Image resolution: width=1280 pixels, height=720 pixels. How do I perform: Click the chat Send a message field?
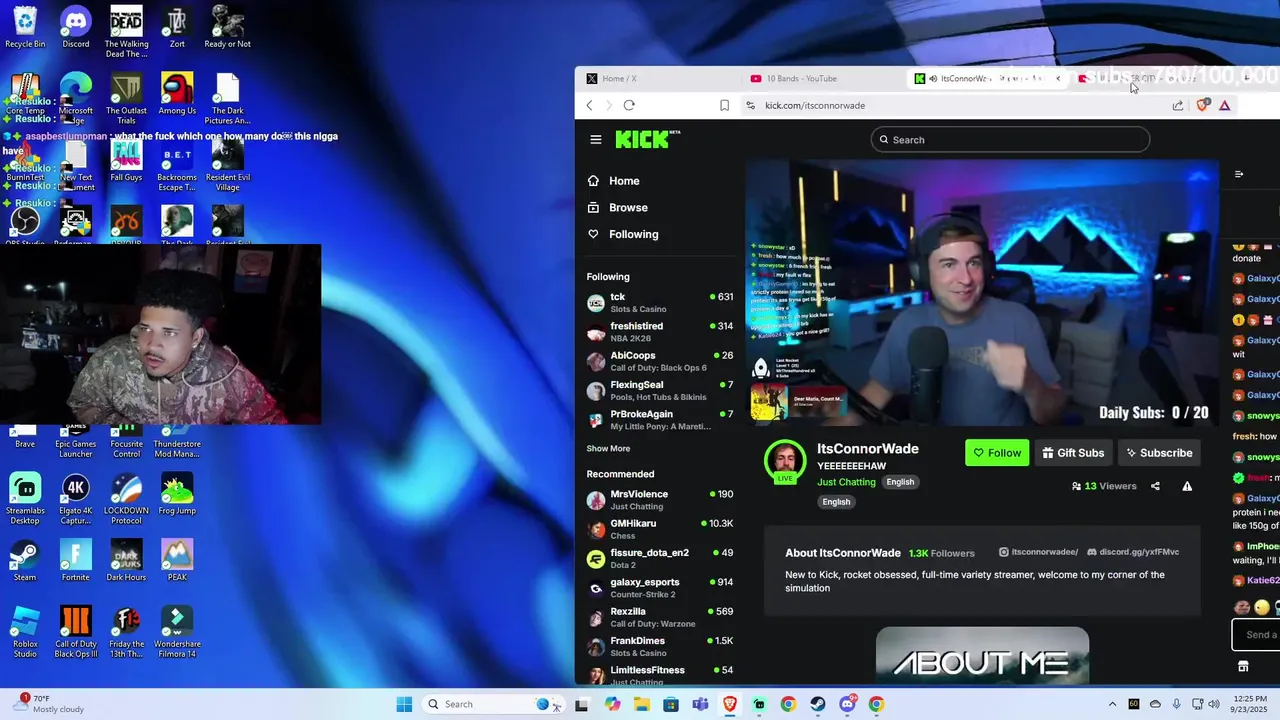click(1256, 634)
